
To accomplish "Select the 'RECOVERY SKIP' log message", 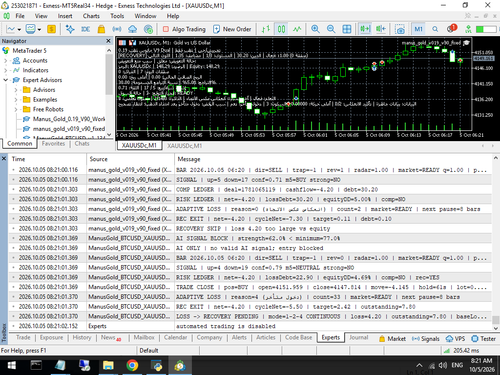I will pyautogui.click(x=253, y=229).
